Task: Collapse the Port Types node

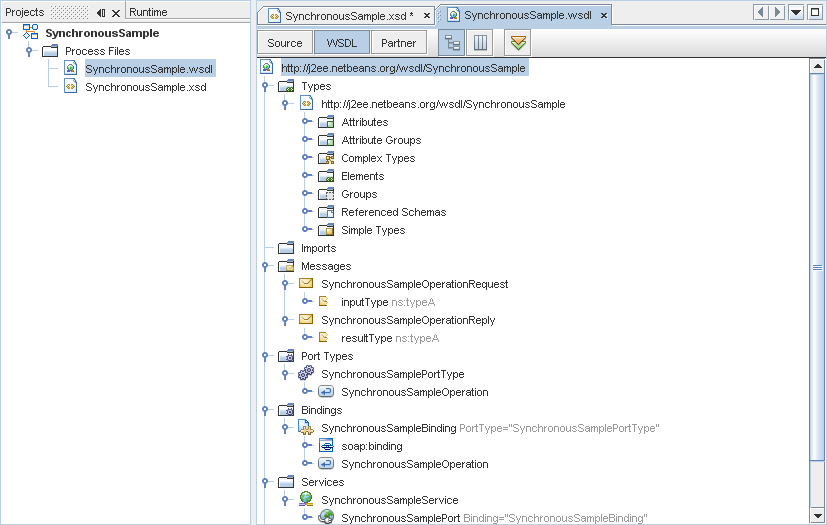Action: (x=265, y=357)
